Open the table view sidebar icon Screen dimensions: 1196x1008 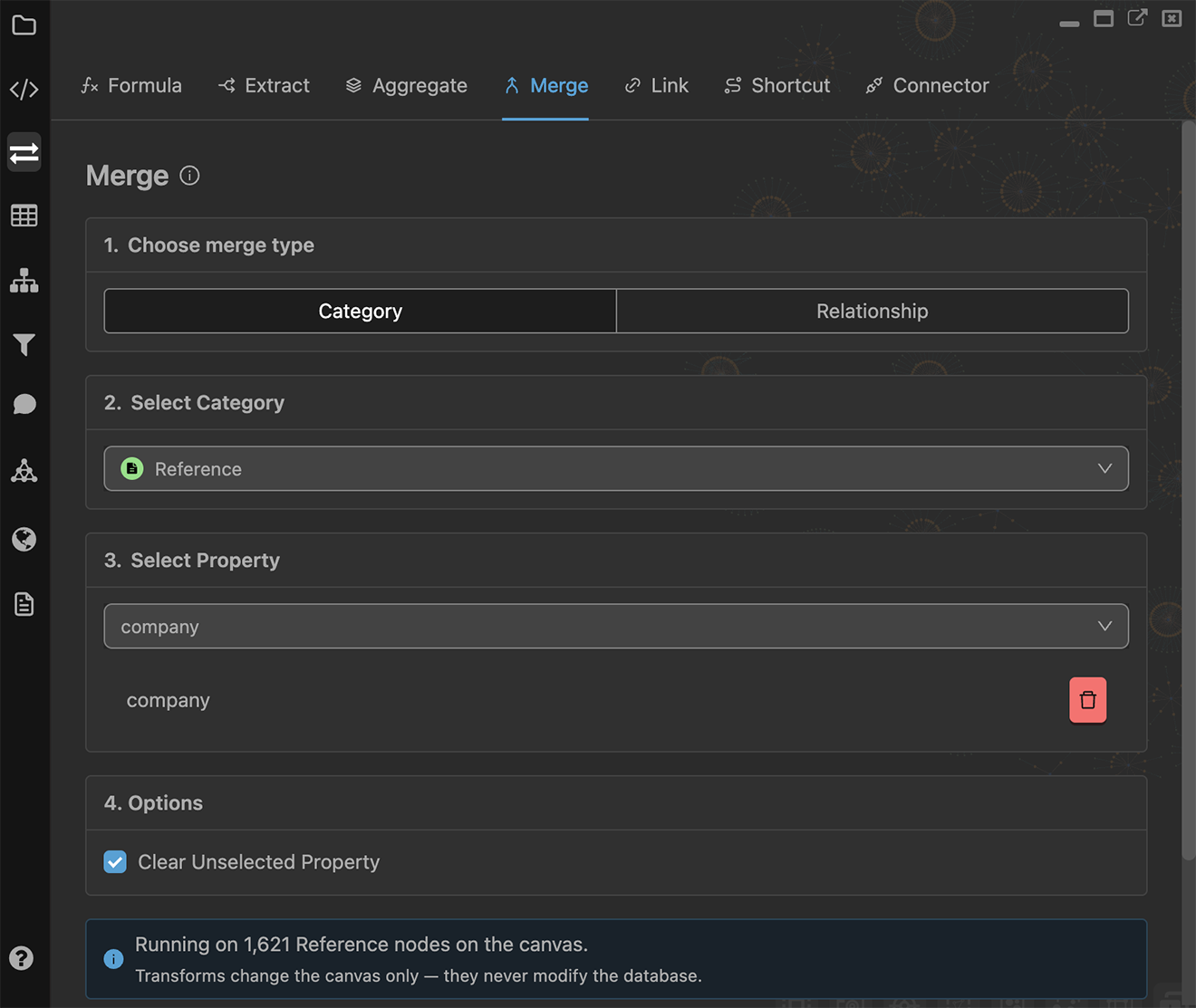24,216
